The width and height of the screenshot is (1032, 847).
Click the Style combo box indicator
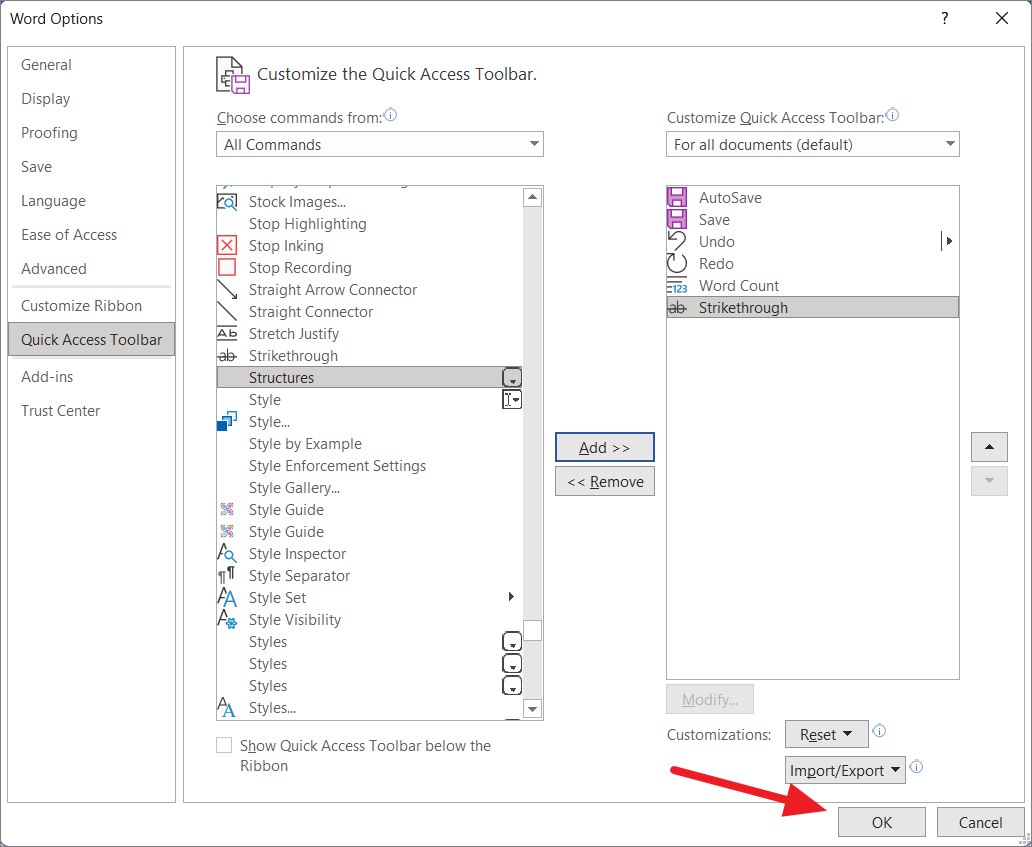[x=512, y=399]
